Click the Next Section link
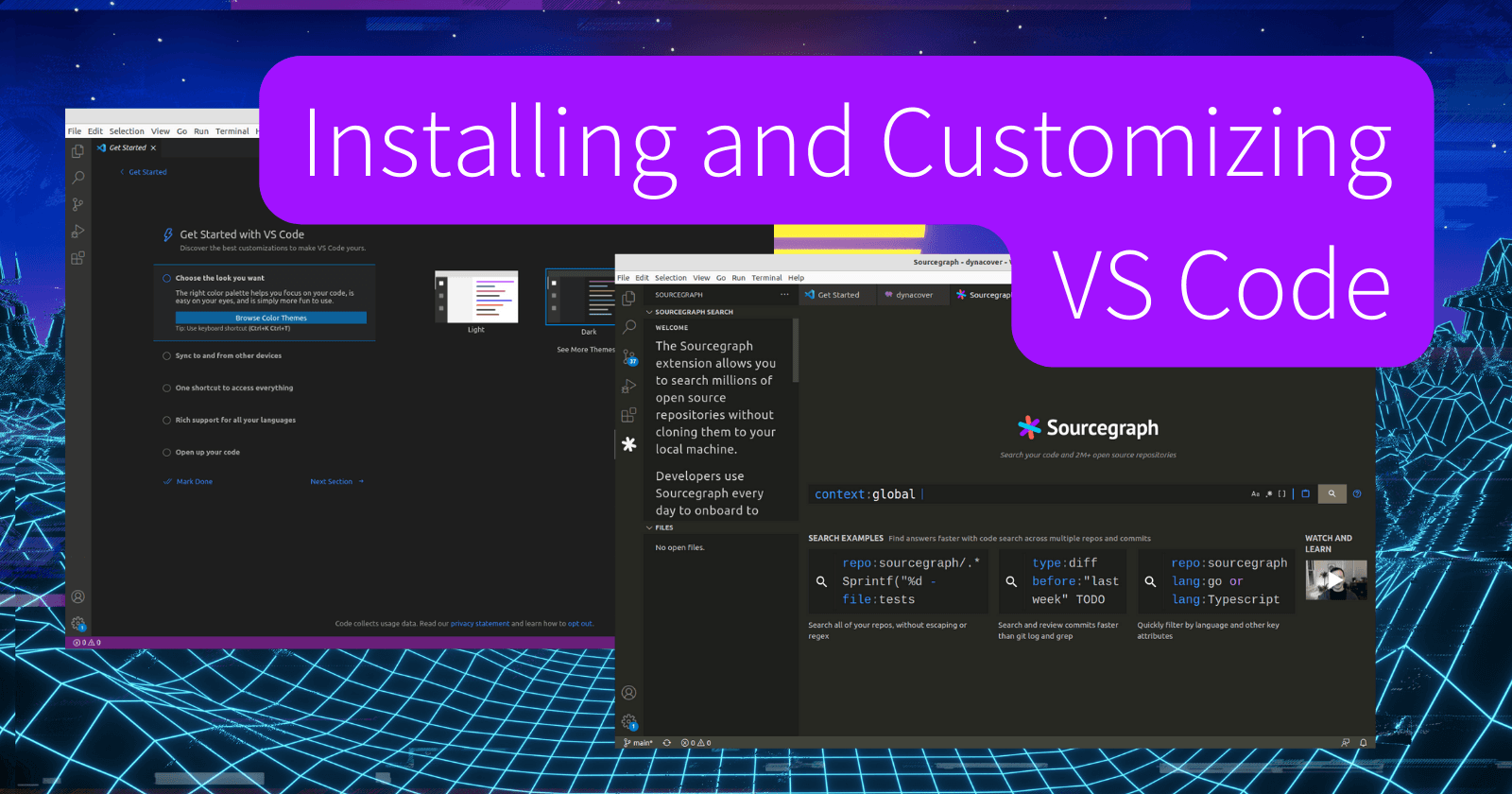 (x=332, y=482)
